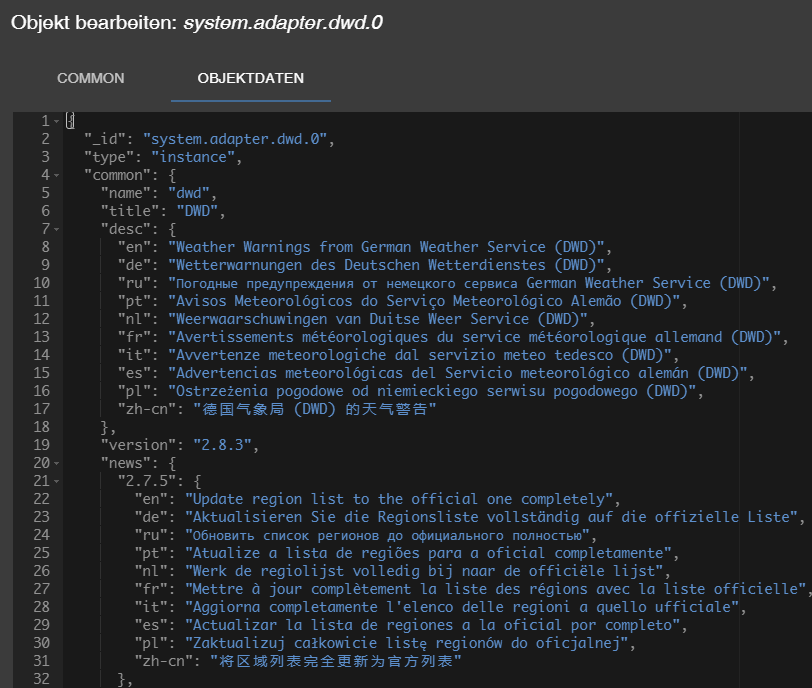Click the Italian text "Avvertenze meteorologiche"
The height and width of the screenshot is (688, 812).
tap(281, 355)
